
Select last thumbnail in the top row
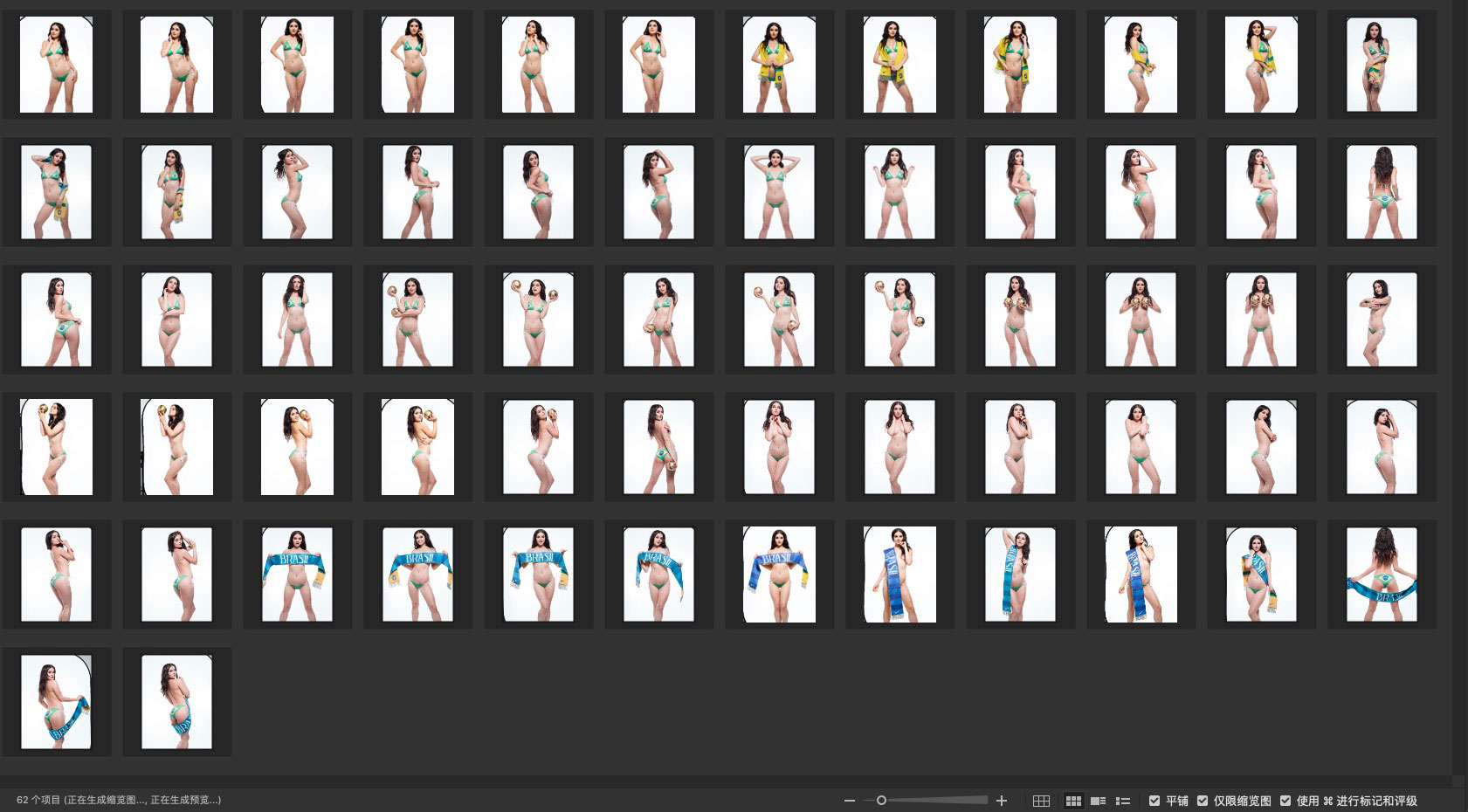coord(1382,65)
